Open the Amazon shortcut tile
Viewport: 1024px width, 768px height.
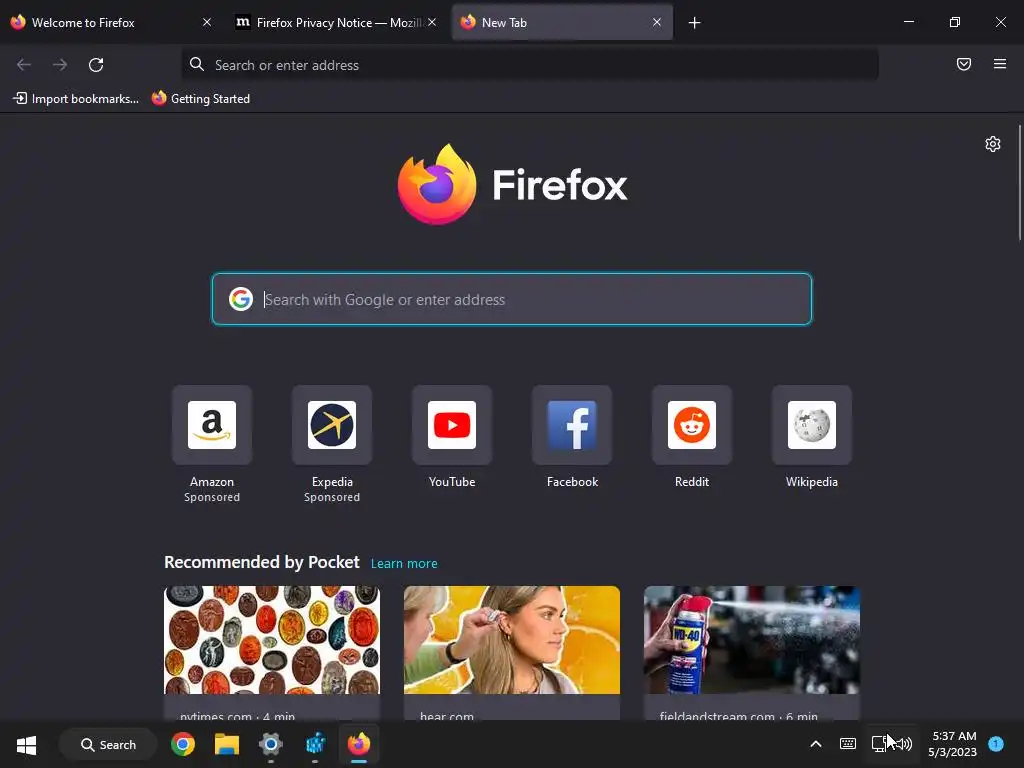(212, 425)
